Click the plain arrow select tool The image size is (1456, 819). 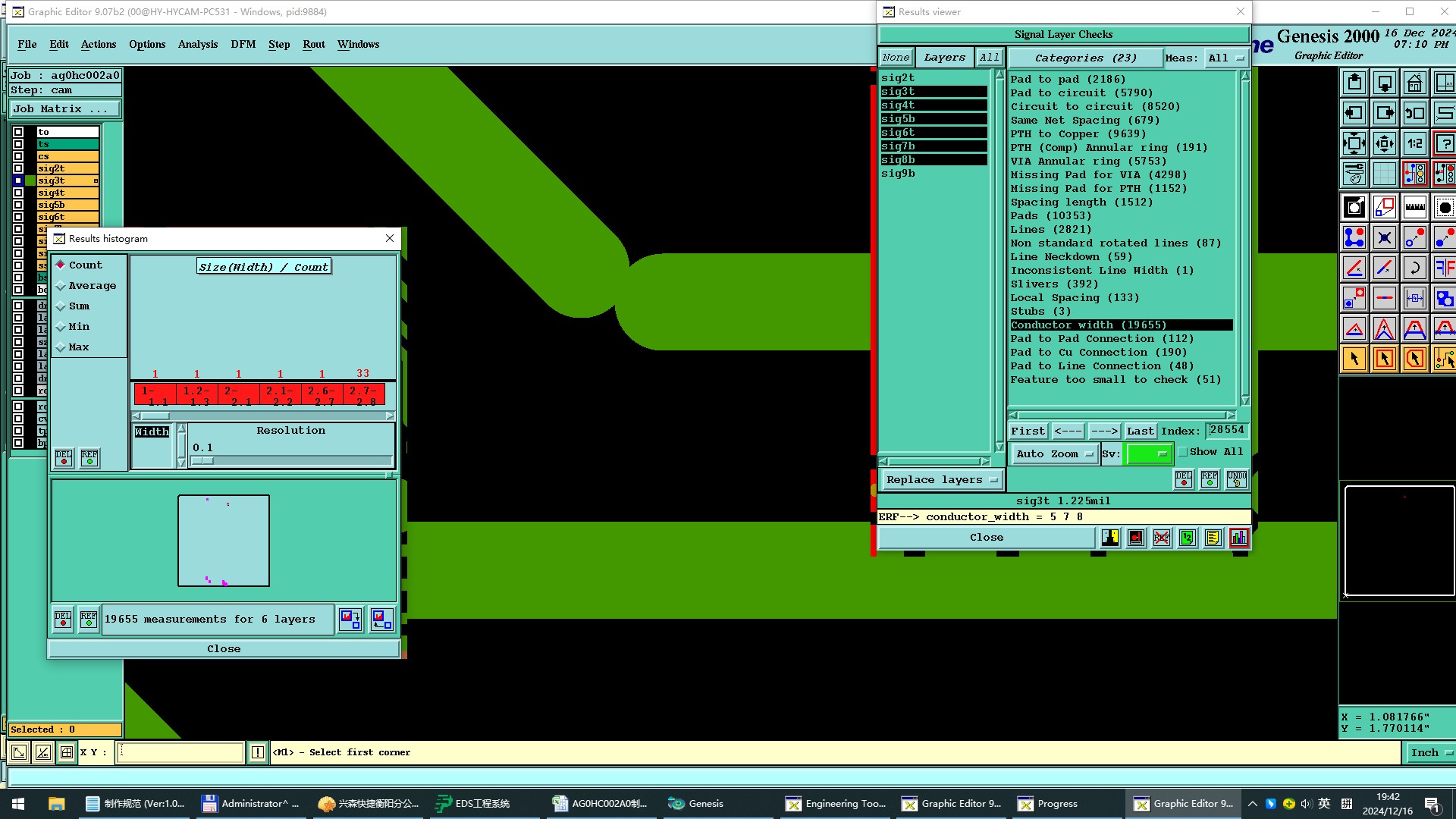(x=1354, y=359)
